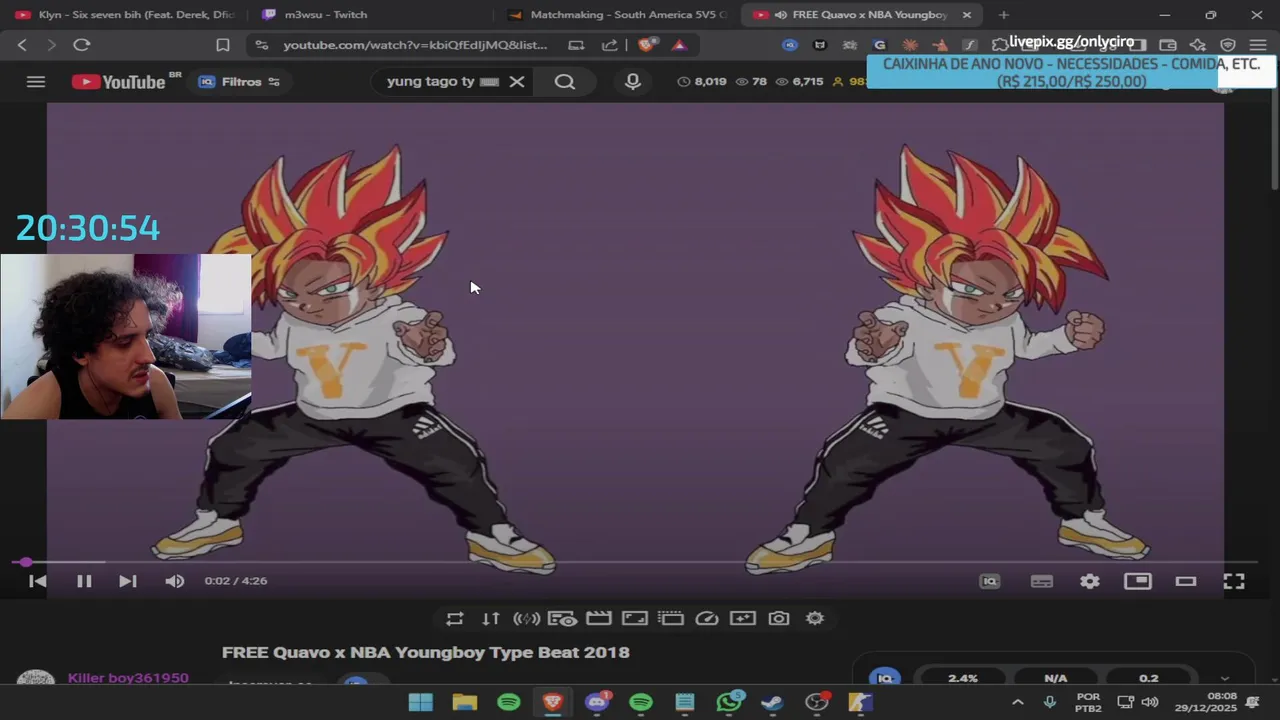Click the on-screen keyboard icon in search

coord(489,82)
